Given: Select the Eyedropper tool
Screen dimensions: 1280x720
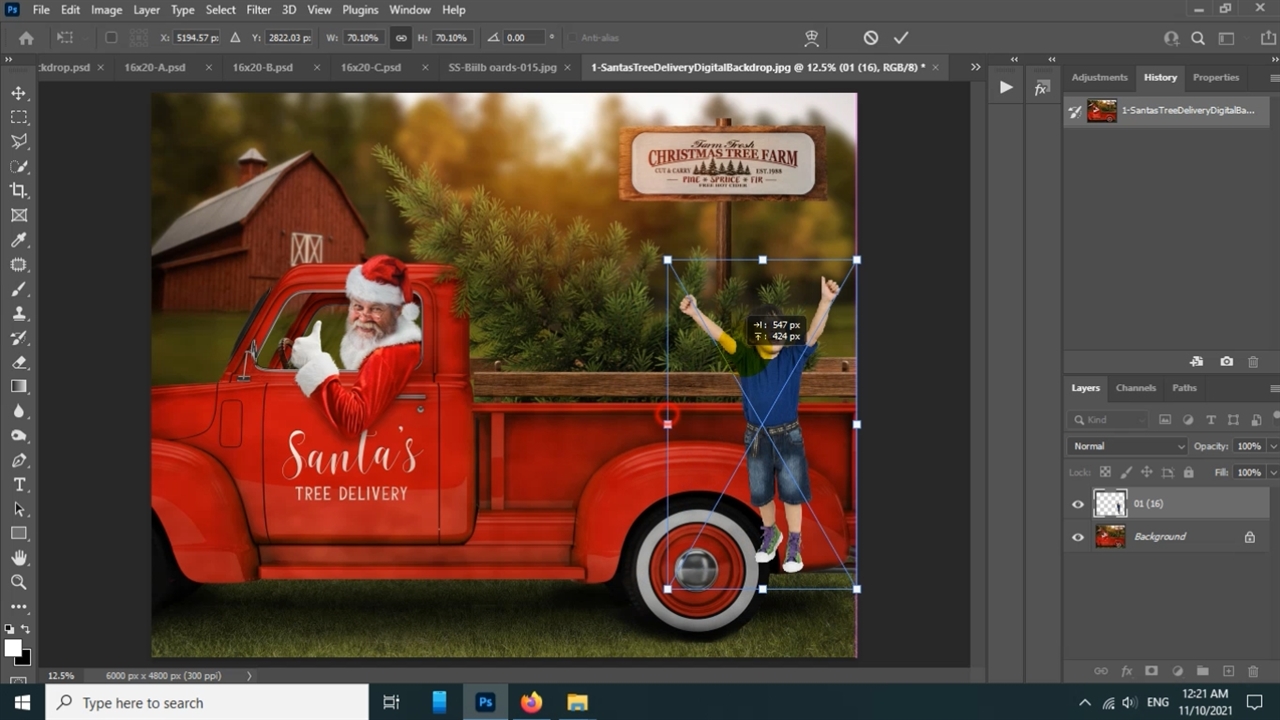Looking at the screenshot, I should tap(19, 240).
